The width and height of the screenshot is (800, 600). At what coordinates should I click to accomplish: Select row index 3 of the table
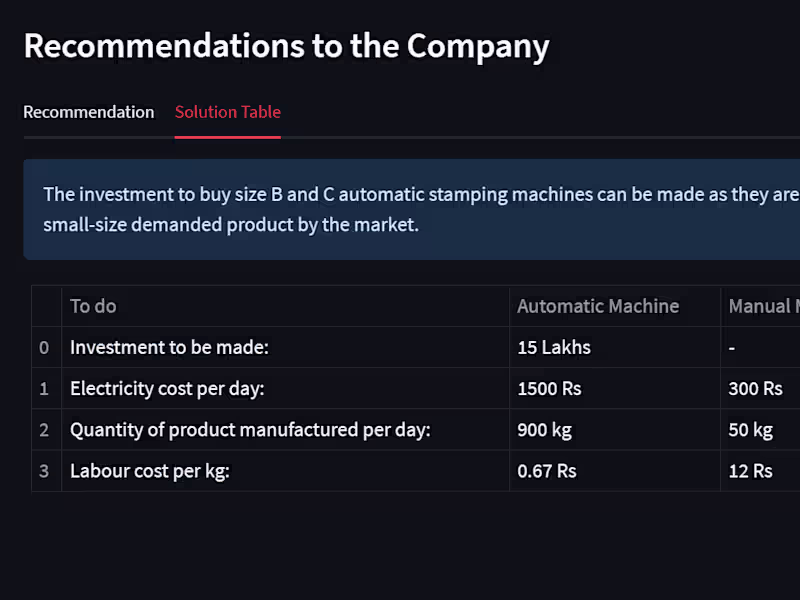45,471
